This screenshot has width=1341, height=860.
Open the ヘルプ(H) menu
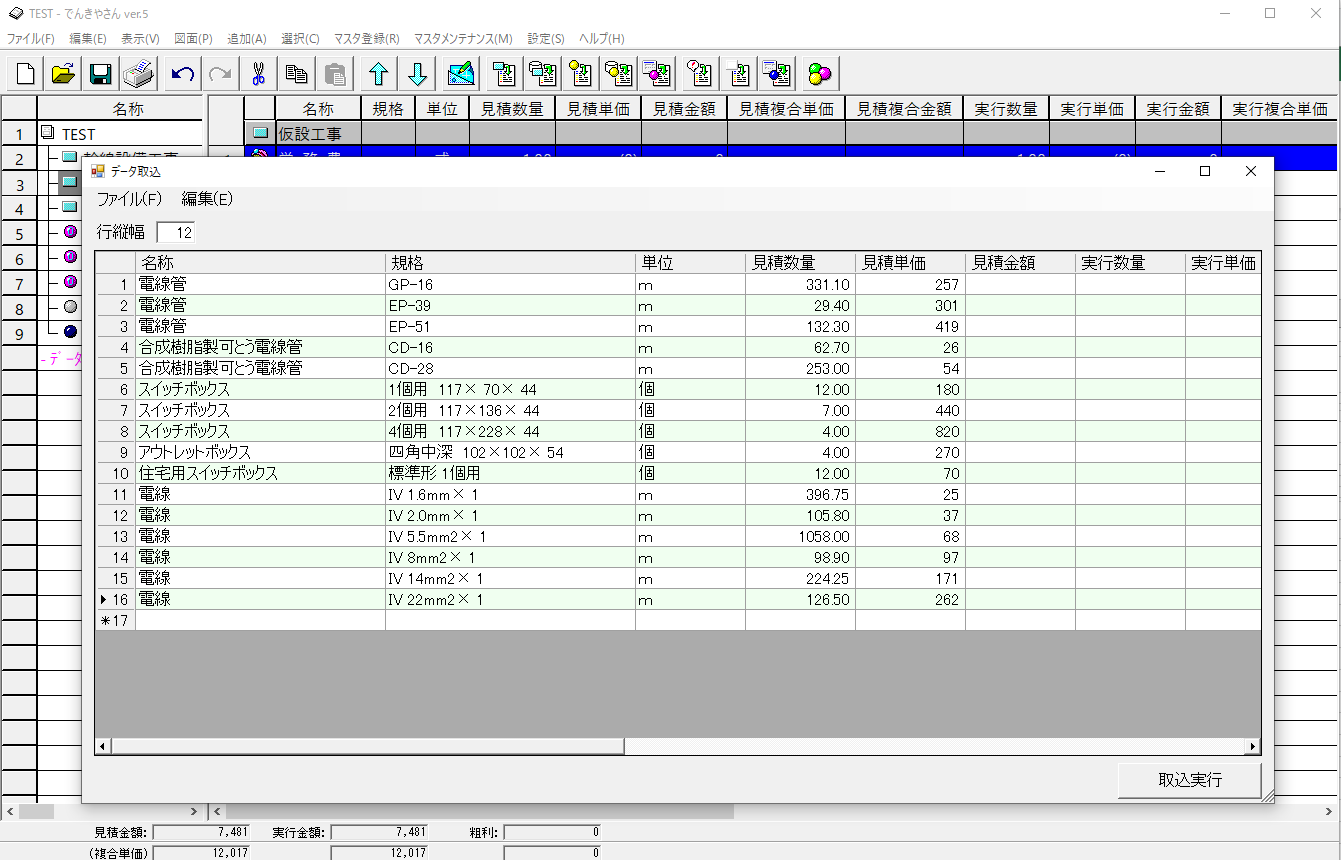[x=601, y=39]
